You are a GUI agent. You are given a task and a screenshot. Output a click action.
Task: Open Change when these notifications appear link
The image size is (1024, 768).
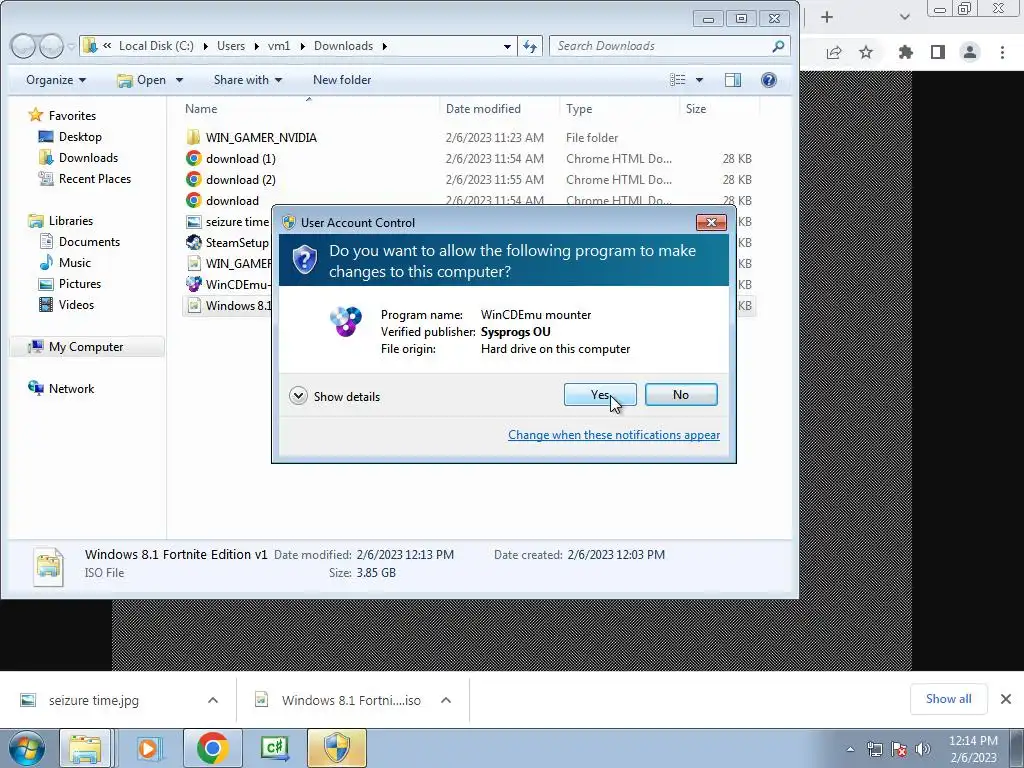[614, 435]
